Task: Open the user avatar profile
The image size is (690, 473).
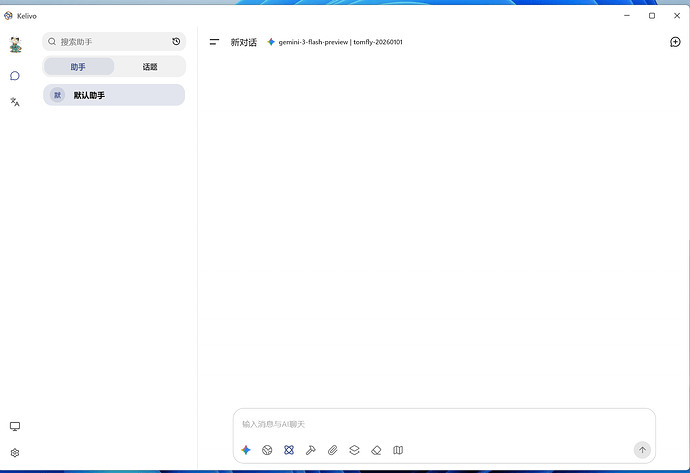Action: (15, 44)
